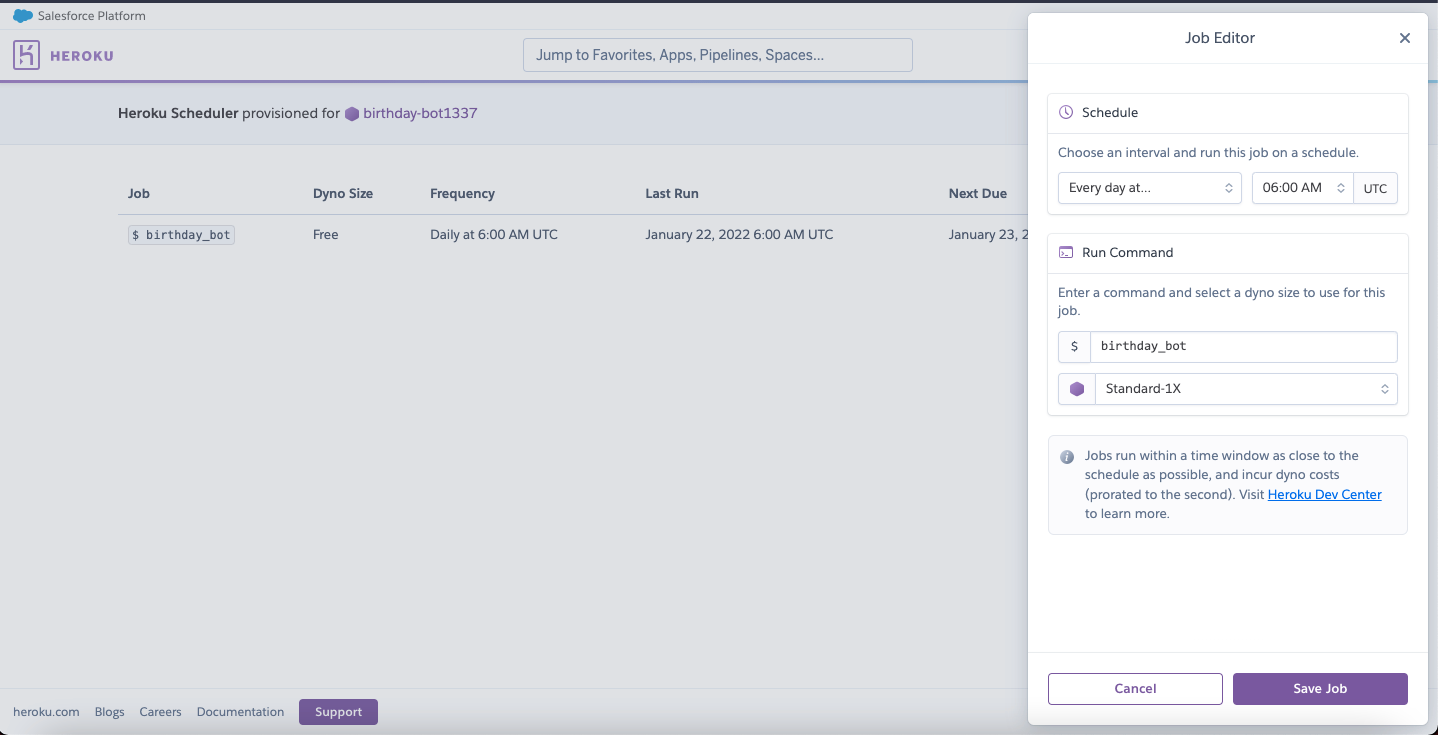The height and width of the screenshot is (735, 1438).
Task: Click the UTC label beside the time
Action: (1375, 188)
